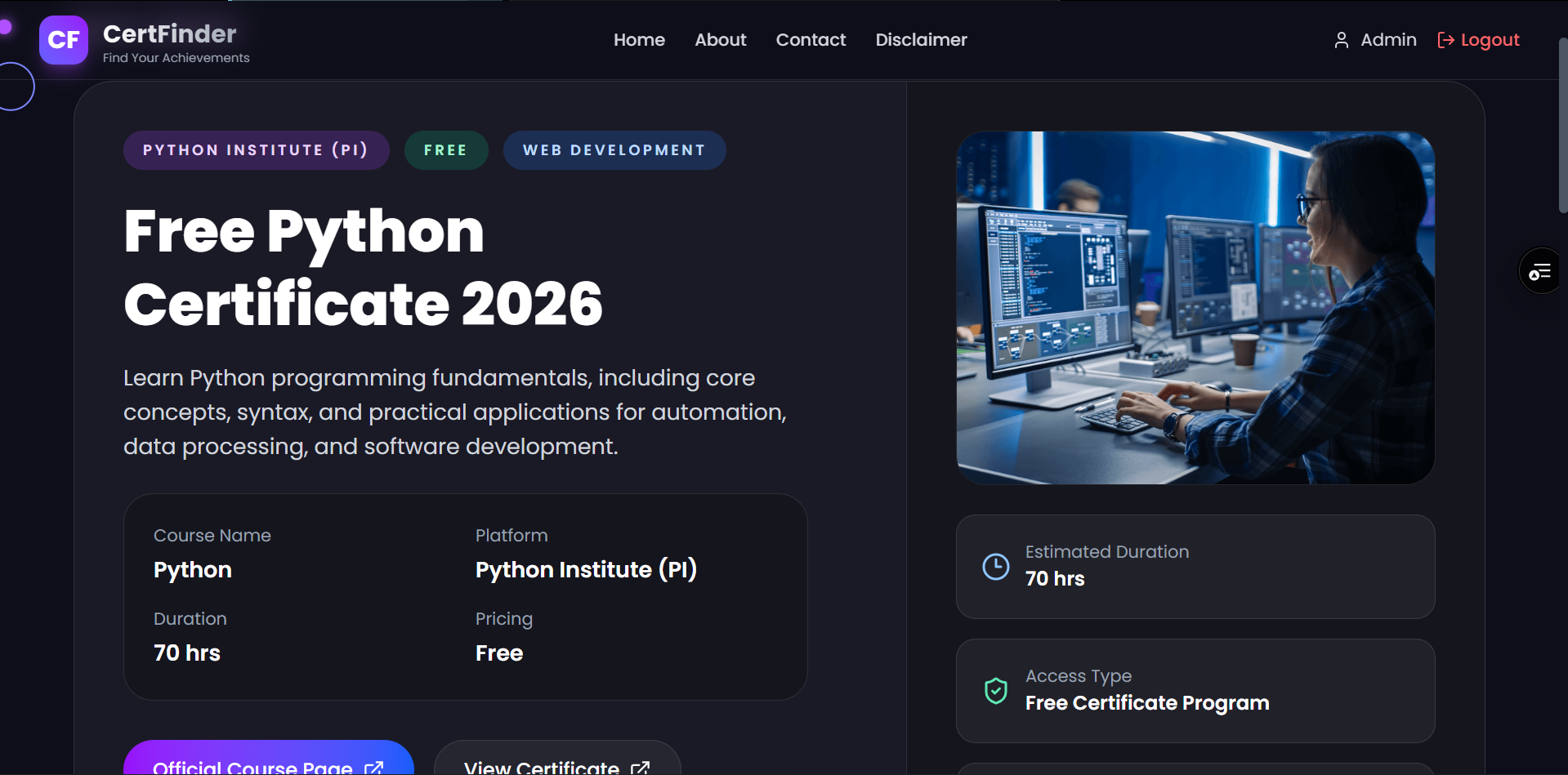Viewport: 1568px width, 775px height.
Task: Select the FREE tag badge
Action: click(x=446, y=150)
